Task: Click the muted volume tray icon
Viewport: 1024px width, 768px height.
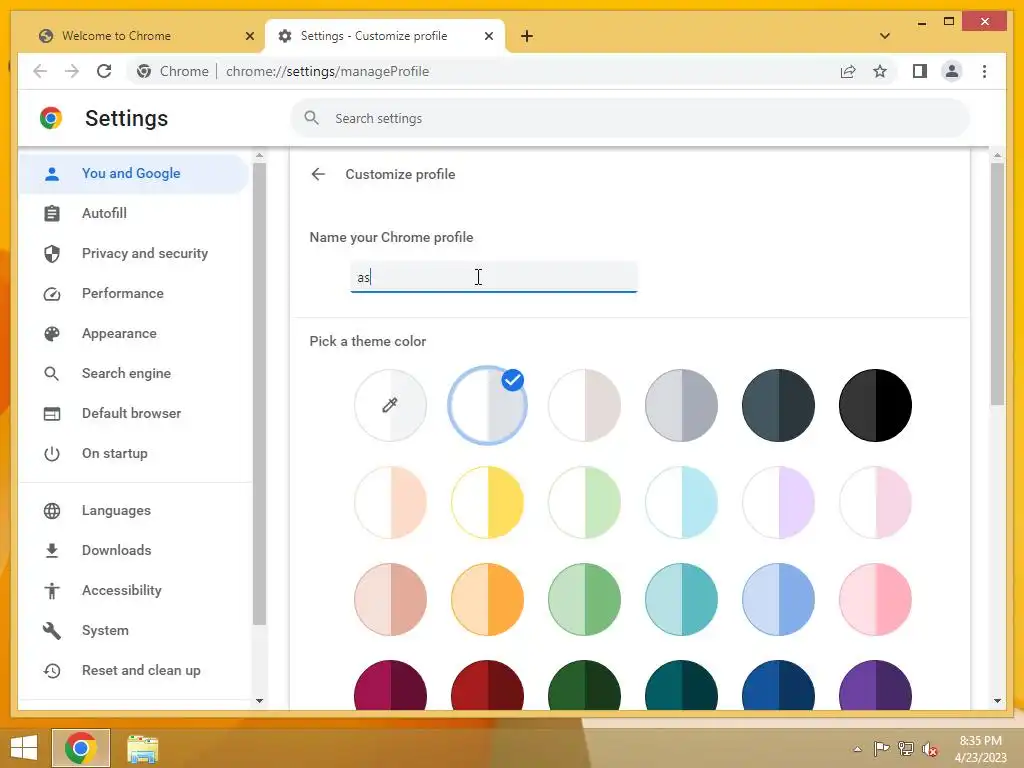Action: click(x=930, y=749)
